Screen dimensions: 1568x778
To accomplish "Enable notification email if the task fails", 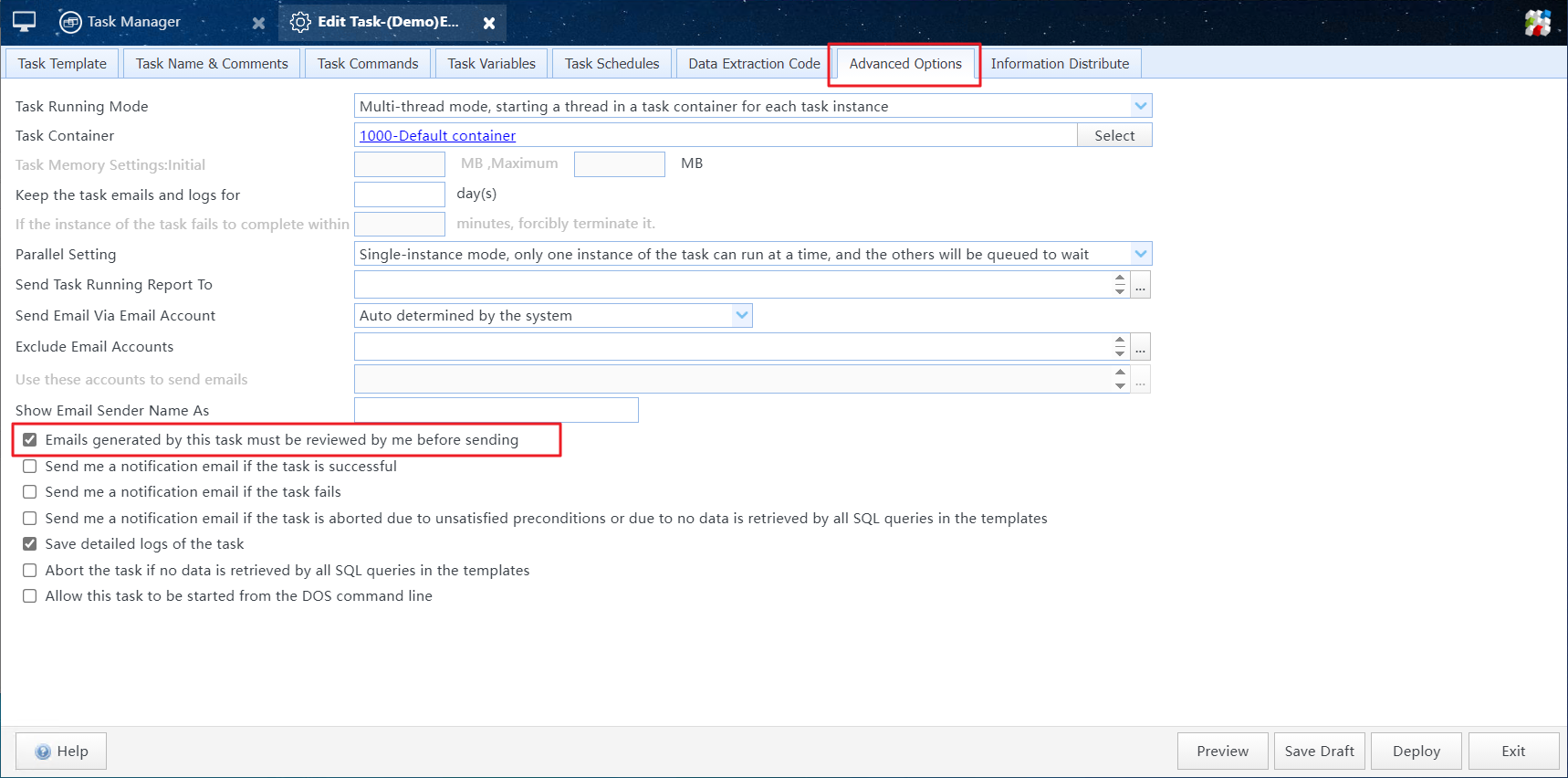I will (x=30, y=492).
